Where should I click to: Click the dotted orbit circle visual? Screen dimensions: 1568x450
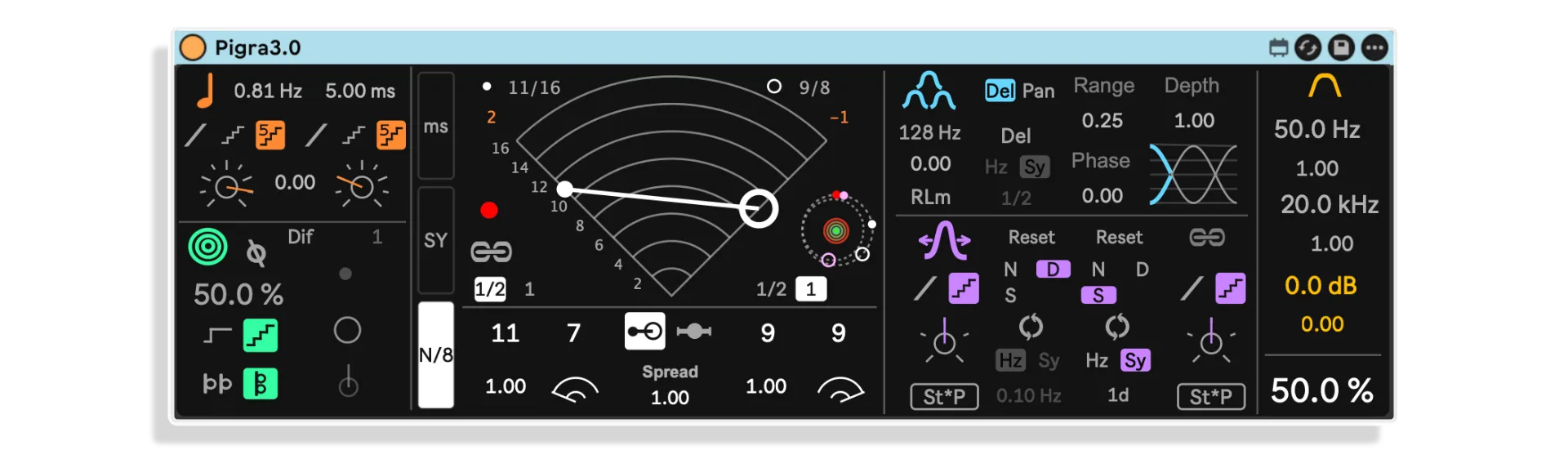click(x=836, y=230)
